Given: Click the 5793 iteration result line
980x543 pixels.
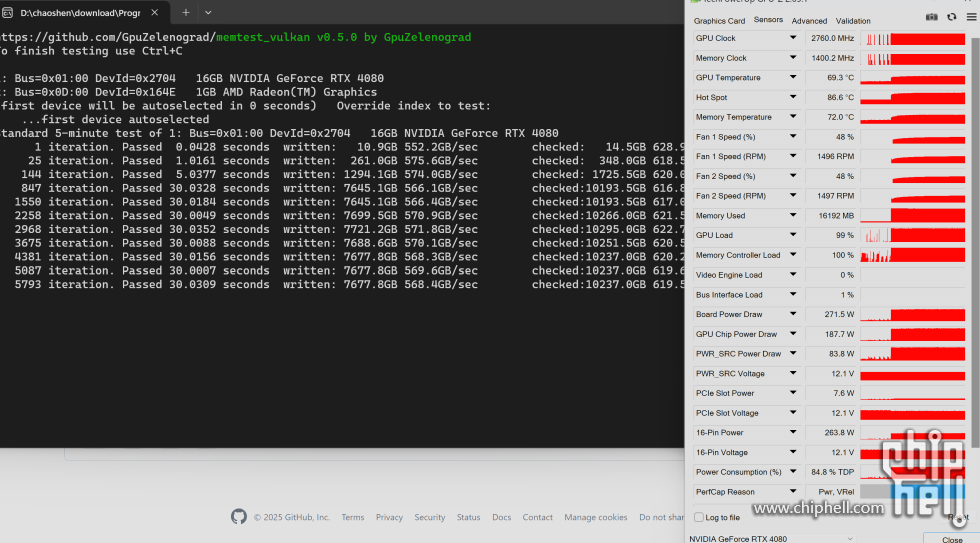Looking at the screenshot, I should coord(342,284).
